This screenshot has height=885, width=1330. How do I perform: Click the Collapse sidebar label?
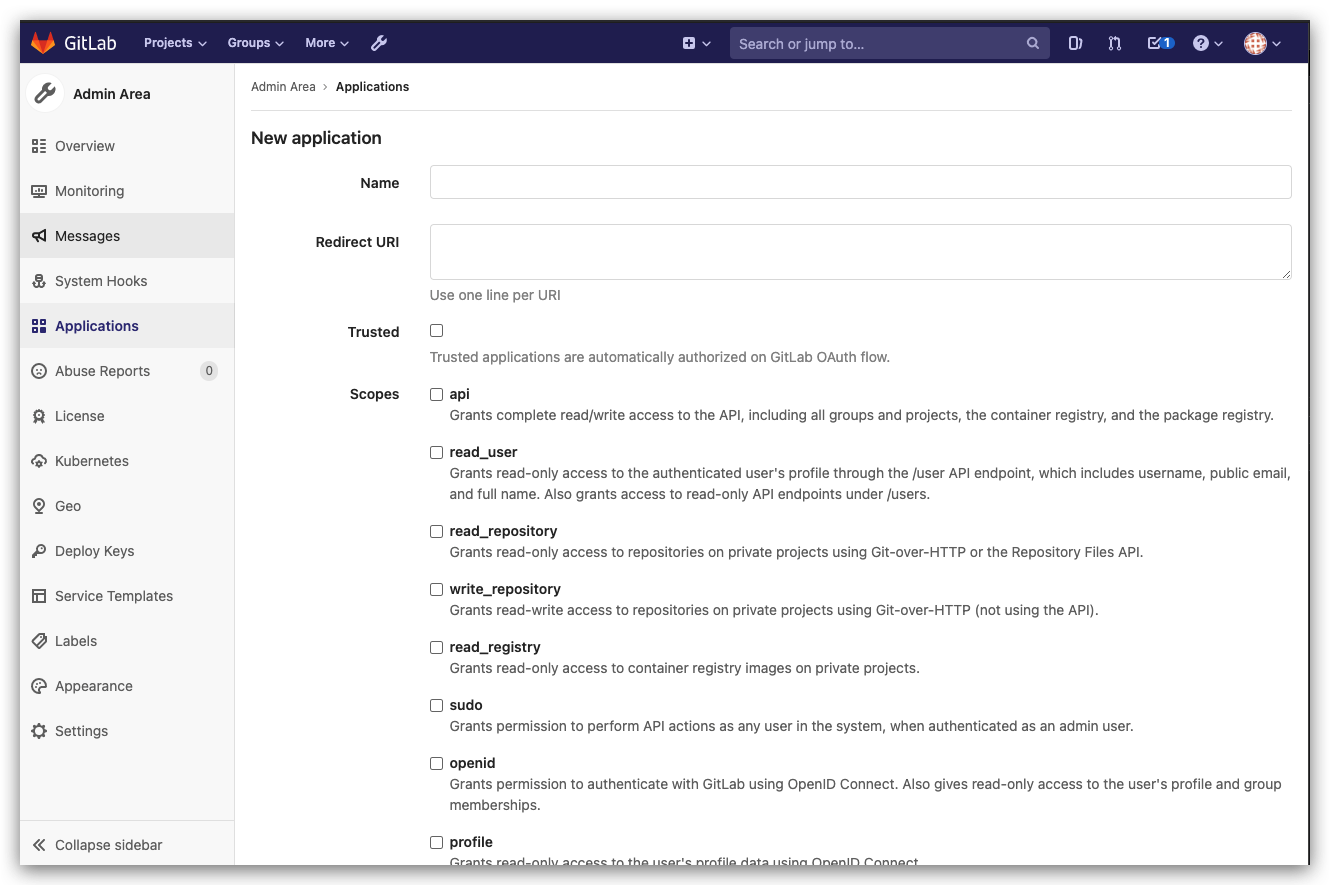click(x=108, y=845)
